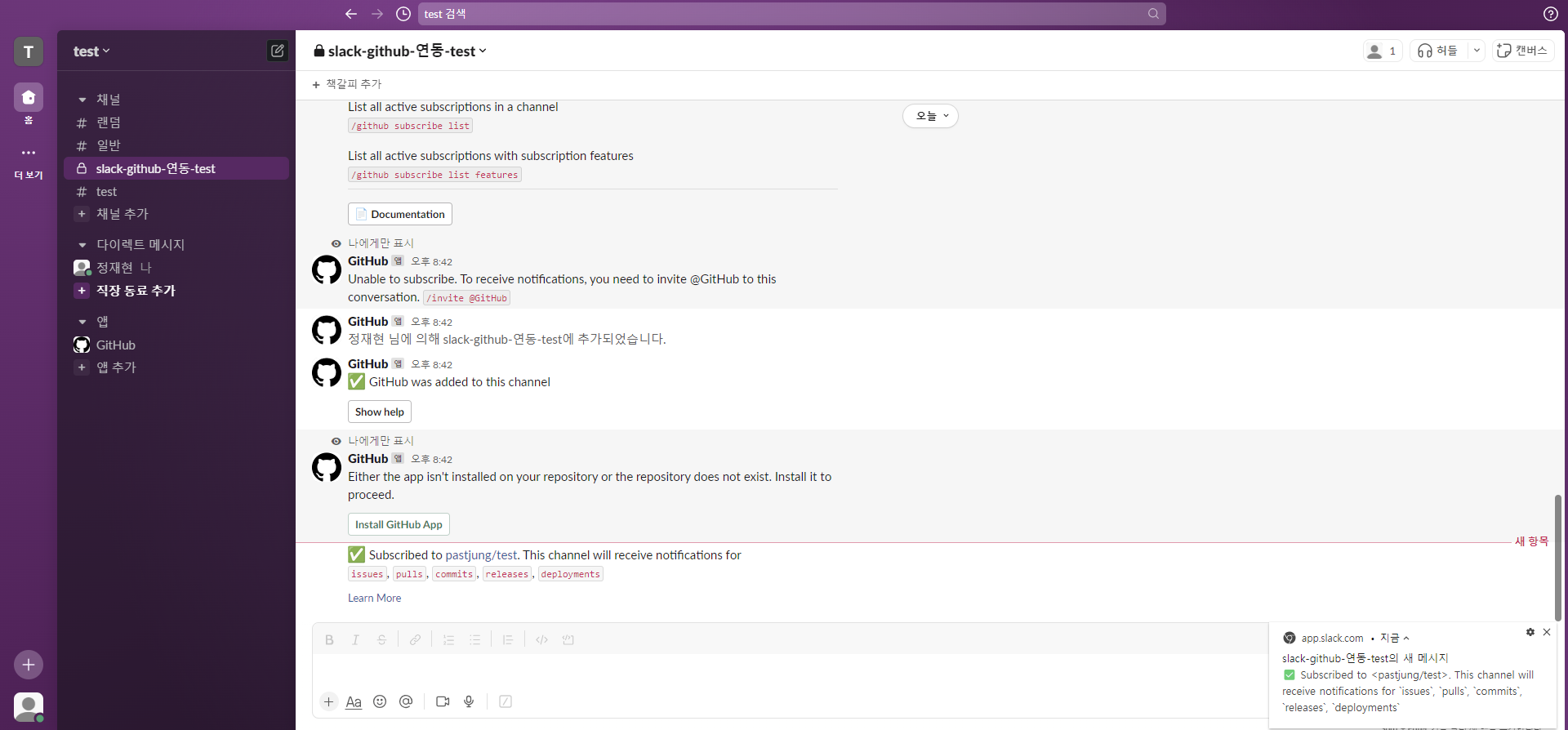Open the GitHub app in sidebar
This screenshot has height=730, width=1568.
pos(176,345)
